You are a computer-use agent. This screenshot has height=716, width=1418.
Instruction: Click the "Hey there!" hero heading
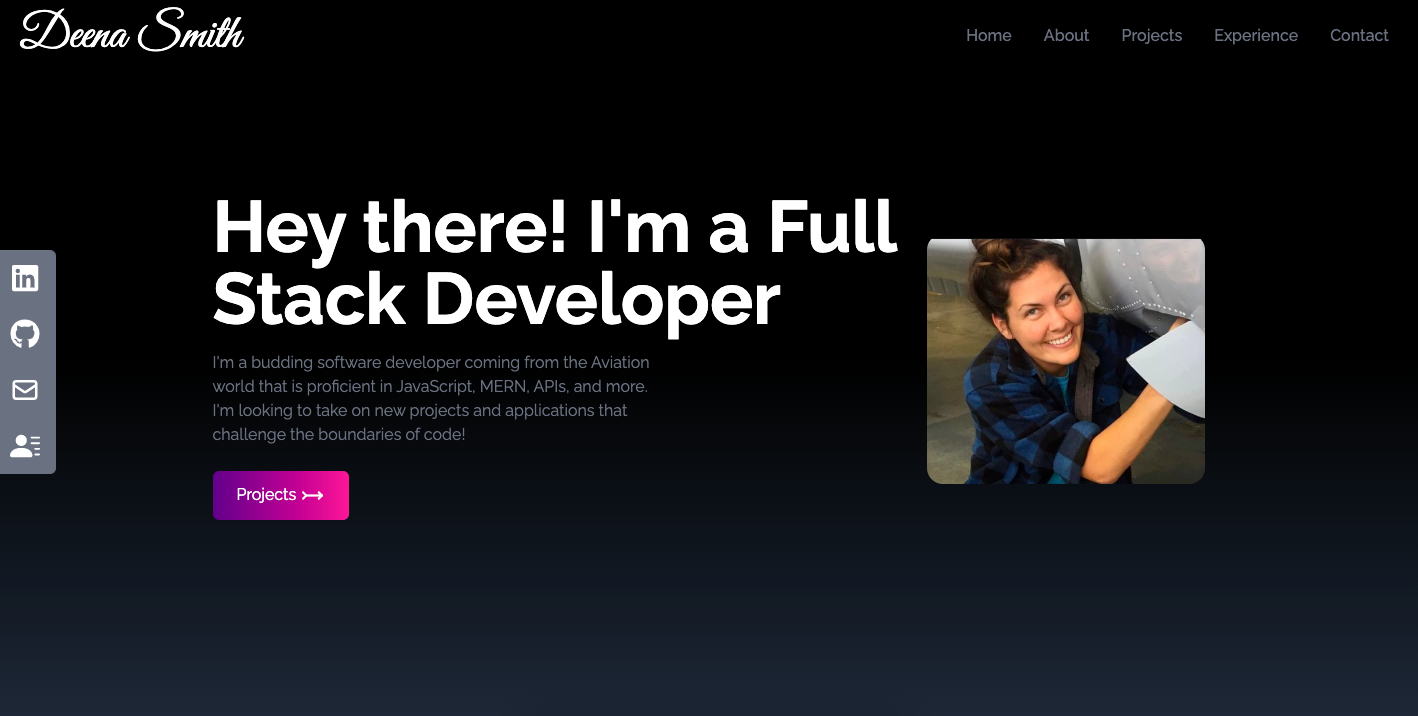[x=555, y=262]
